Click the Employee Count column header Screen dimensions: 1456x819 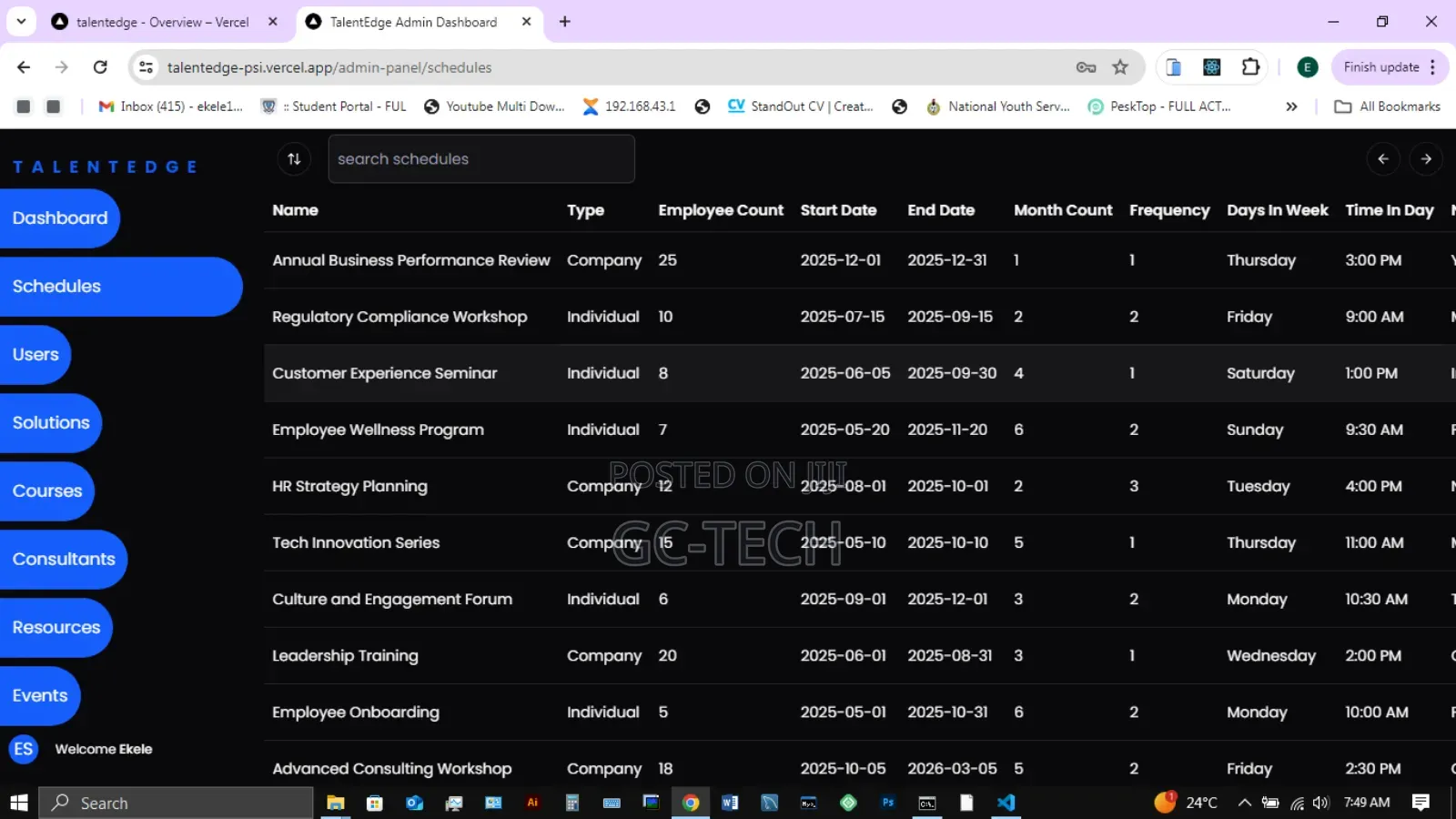[x=721, y=210]
